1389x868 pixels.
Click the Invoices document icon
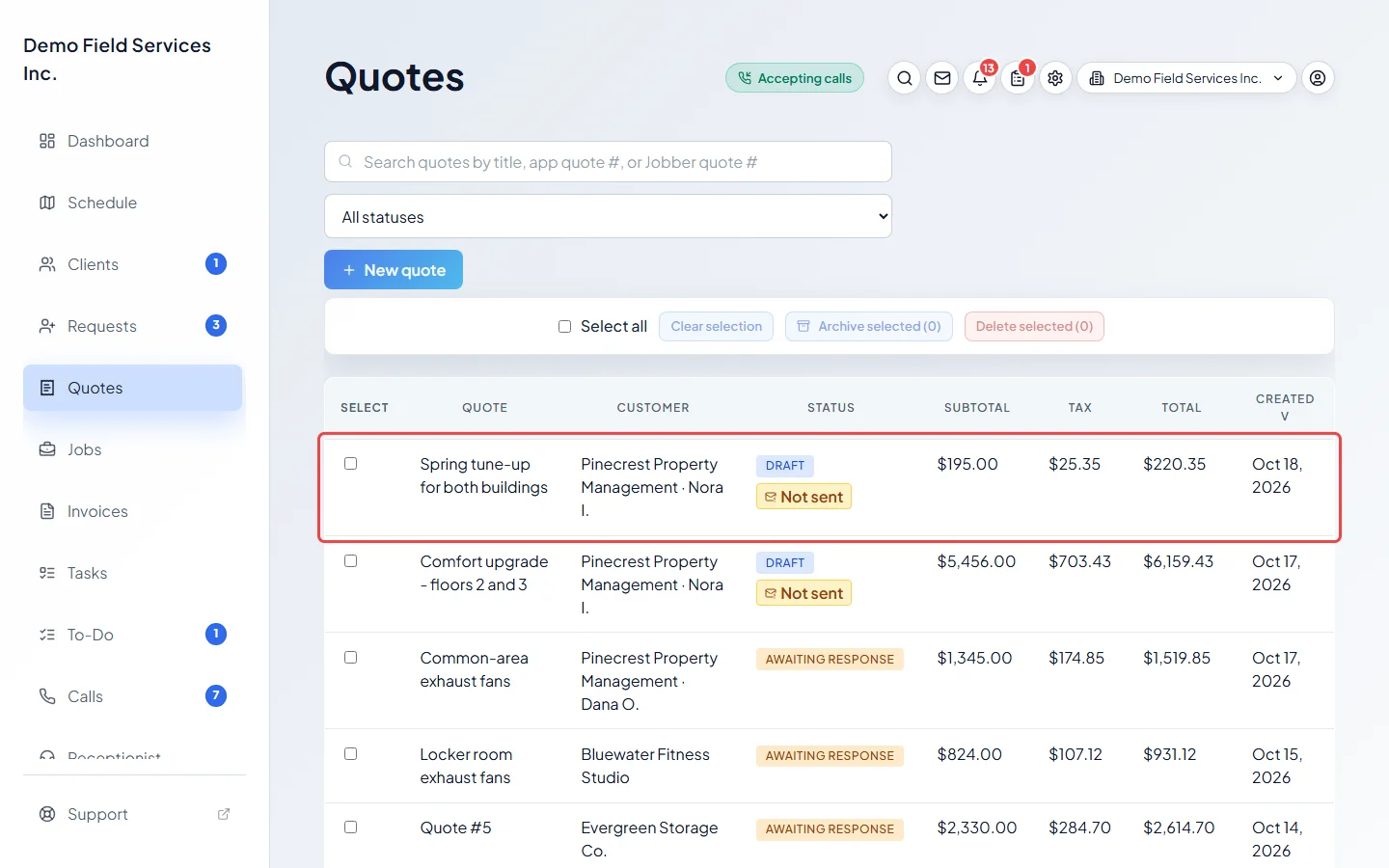tap(47, 511)
